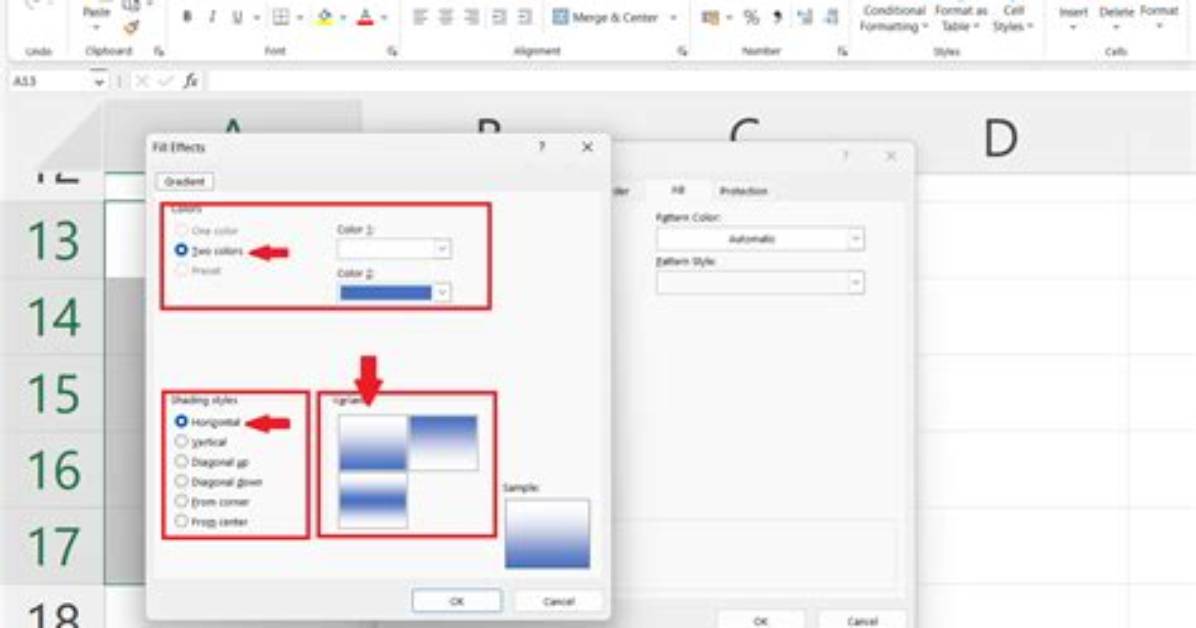The height and width of the screenshot is (628, 1196).
Task: Select the From corner shading style
Action: (x=181, y=501)
